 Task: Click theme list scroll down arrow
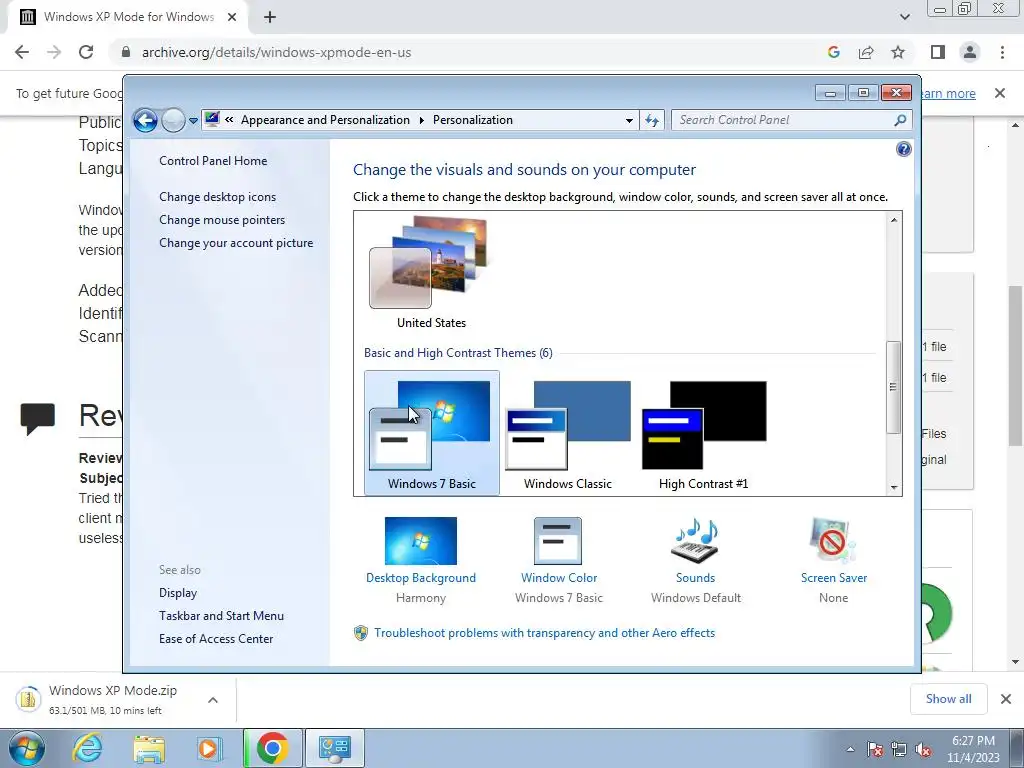coord(894,488)
